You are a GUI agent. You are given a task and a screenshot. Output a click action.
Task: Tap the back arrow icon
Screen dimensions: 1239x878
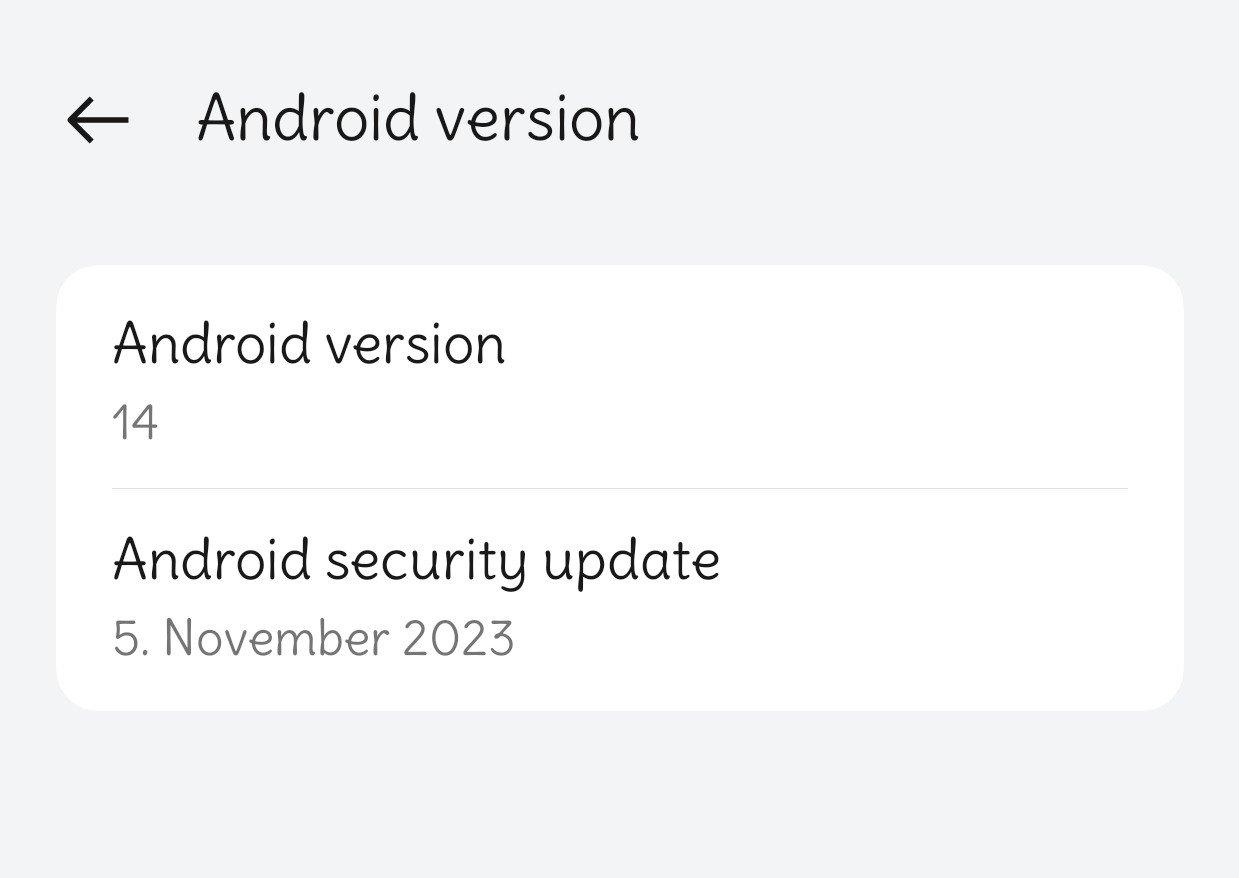[x=98, y=120]
